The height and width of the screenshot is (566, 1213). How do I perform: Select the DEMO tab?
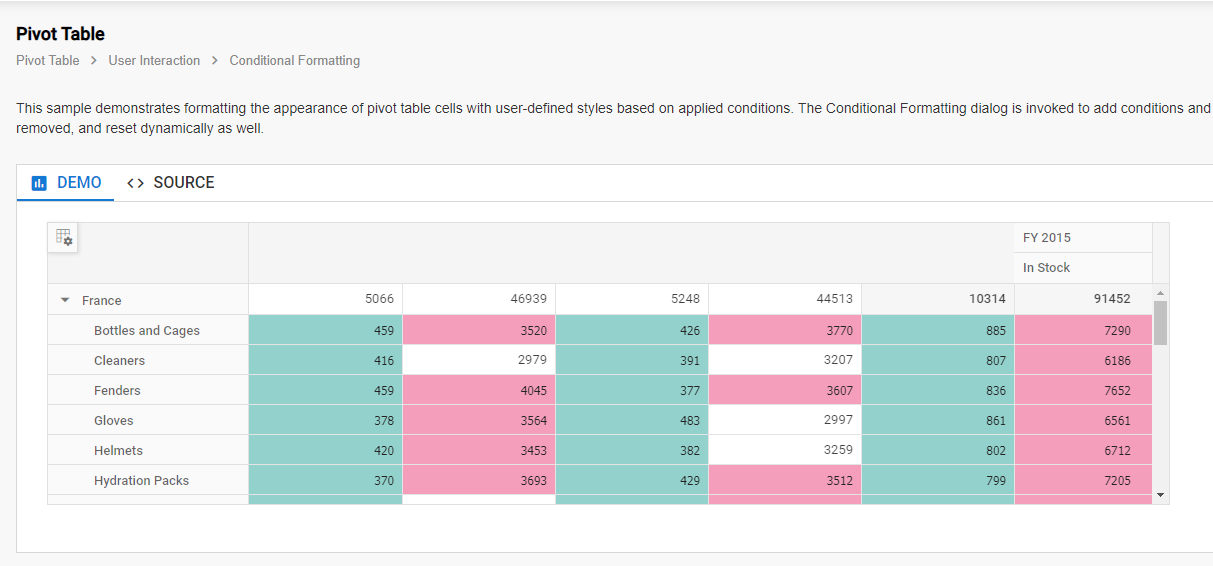click(67, 183)
